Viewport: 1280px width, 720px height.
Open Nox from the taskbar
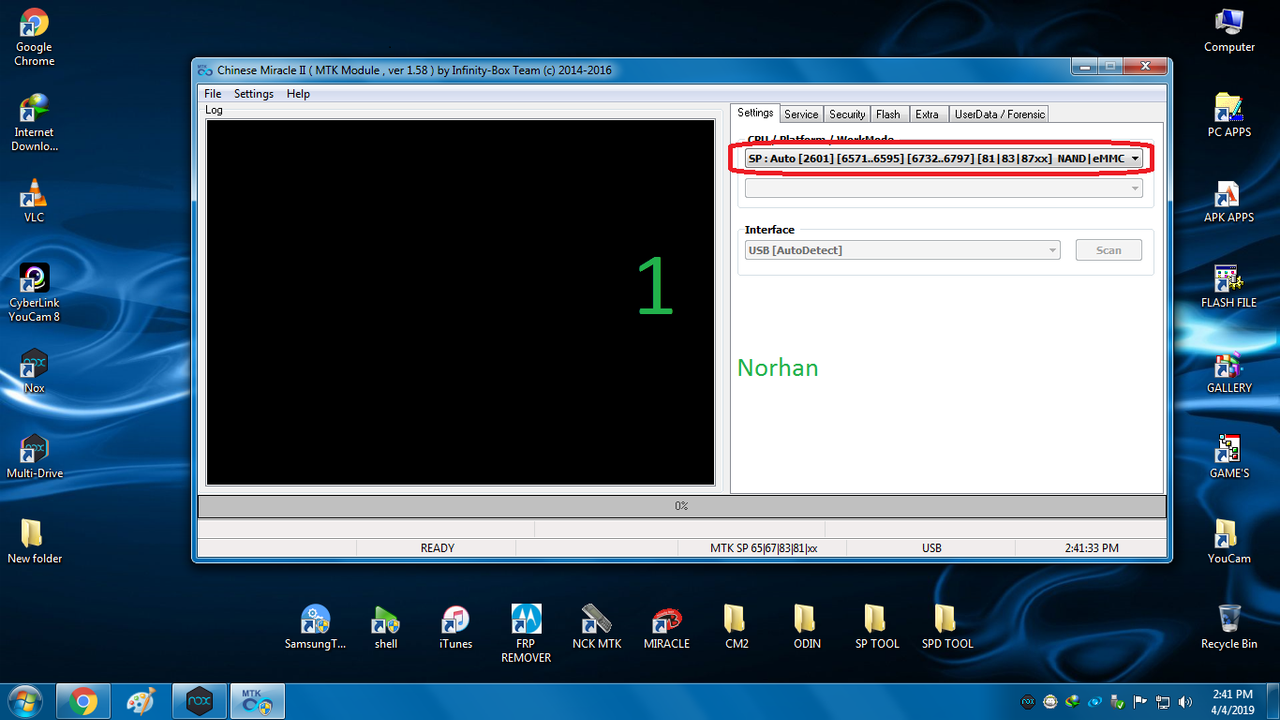[199, 702]
